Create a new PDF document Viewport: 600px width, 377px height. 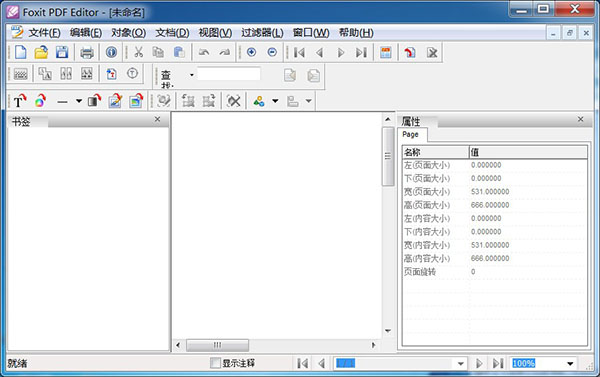pos(20,52)
